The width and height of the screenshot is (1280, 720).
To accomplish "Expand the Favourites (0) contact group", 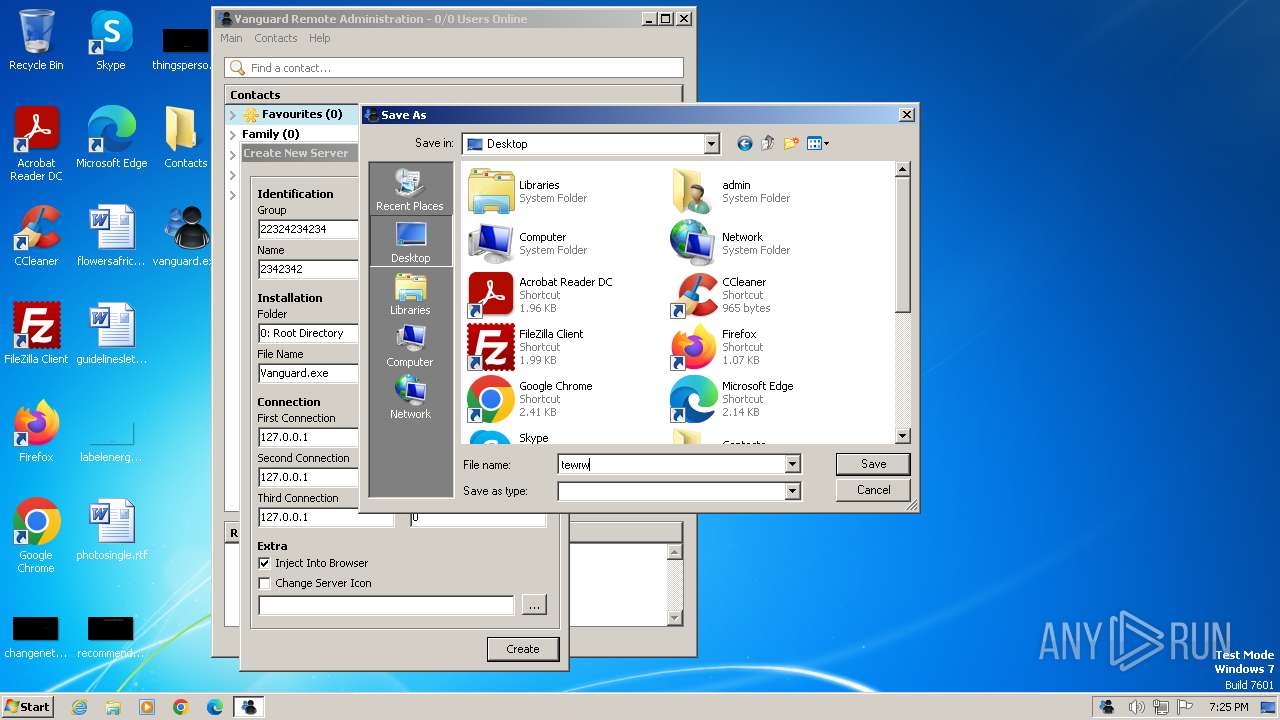I will (x=233, y=114).
